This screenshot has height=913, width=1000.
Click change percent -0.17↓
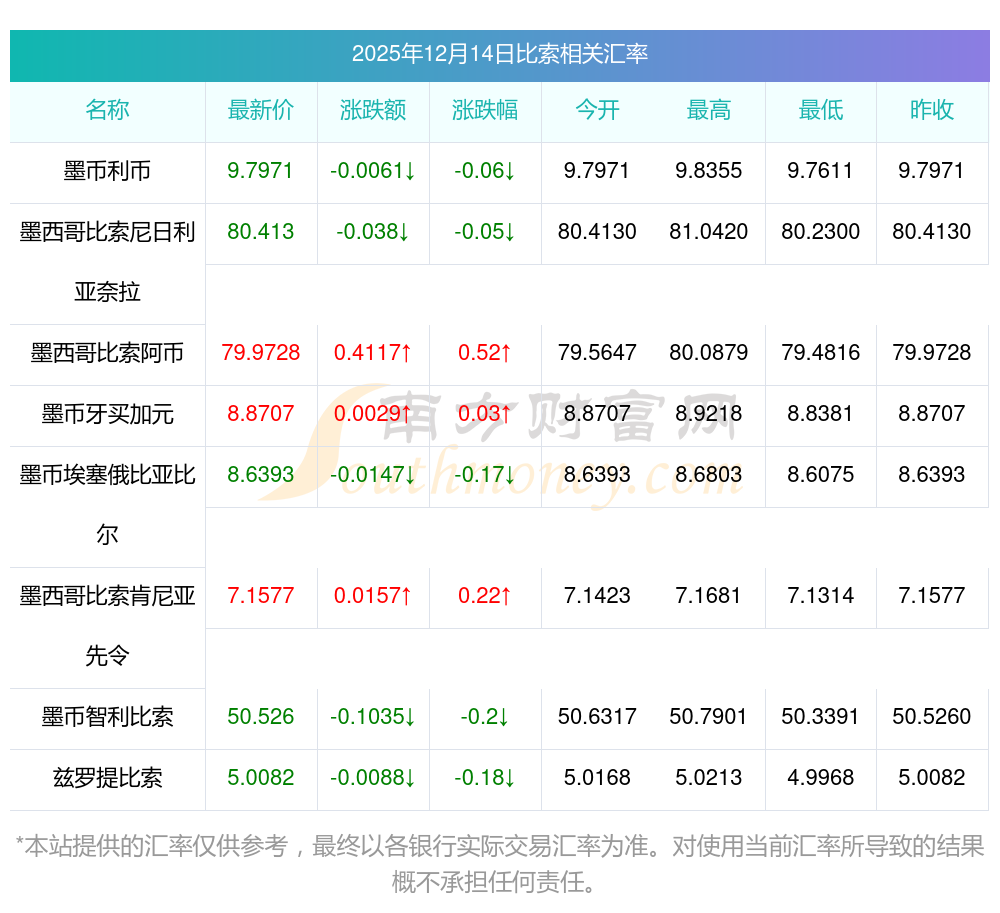[485, 474]
